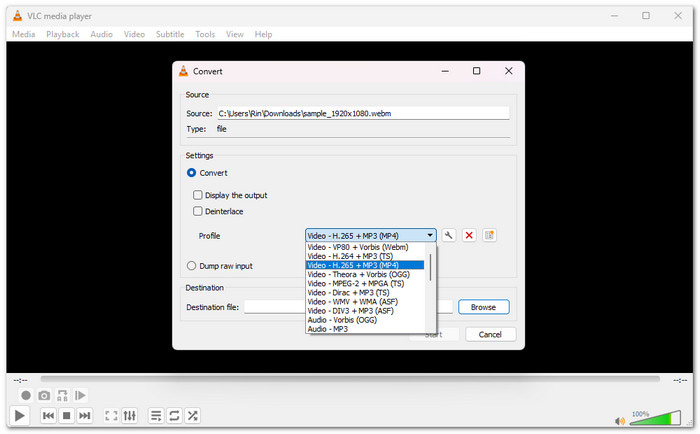Minimize the Convert dialog
700x434 pixels.
tap(445, 71)
